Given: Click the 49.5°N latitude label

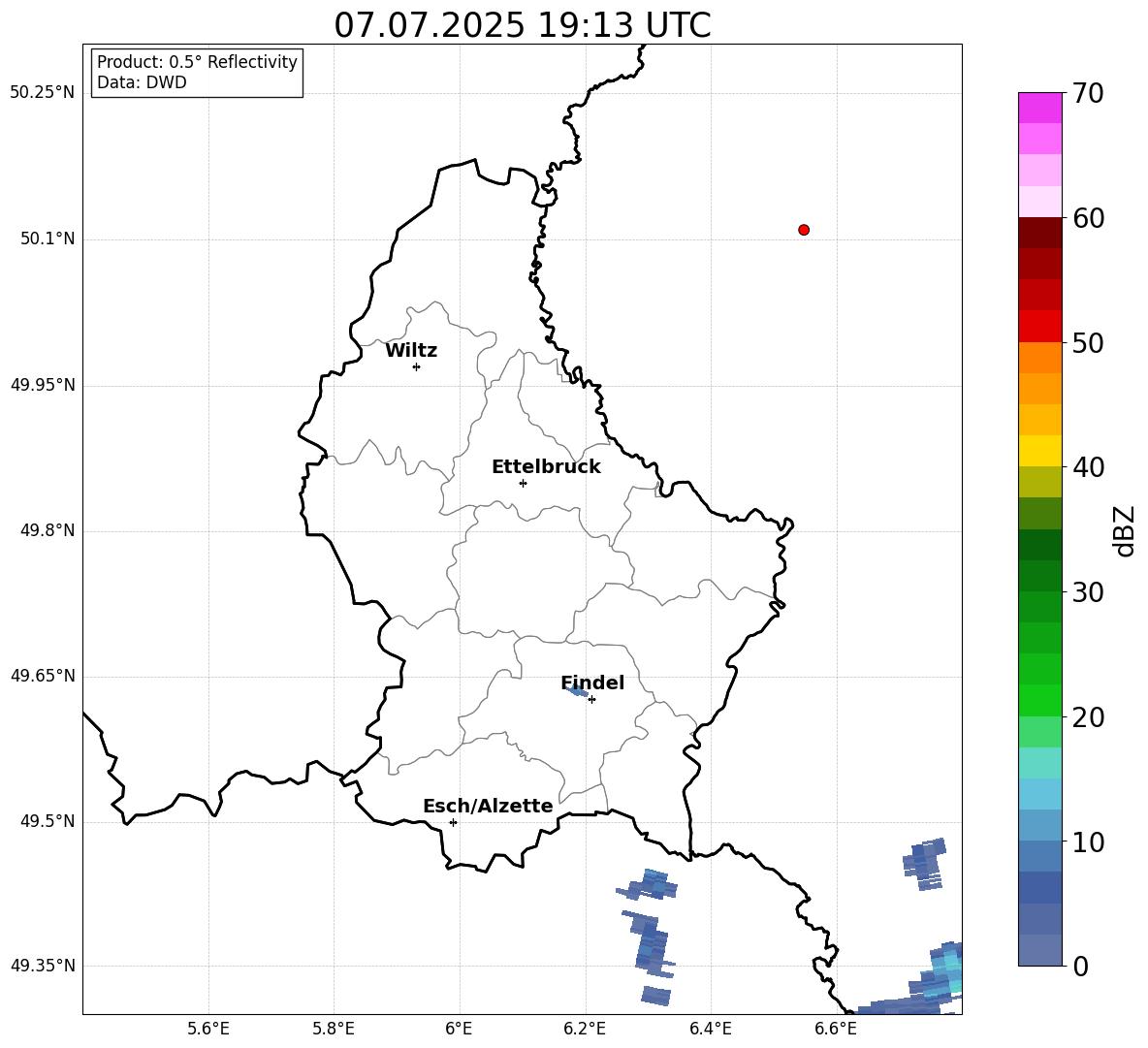Looking at the screenshot, I should [48, 821].
